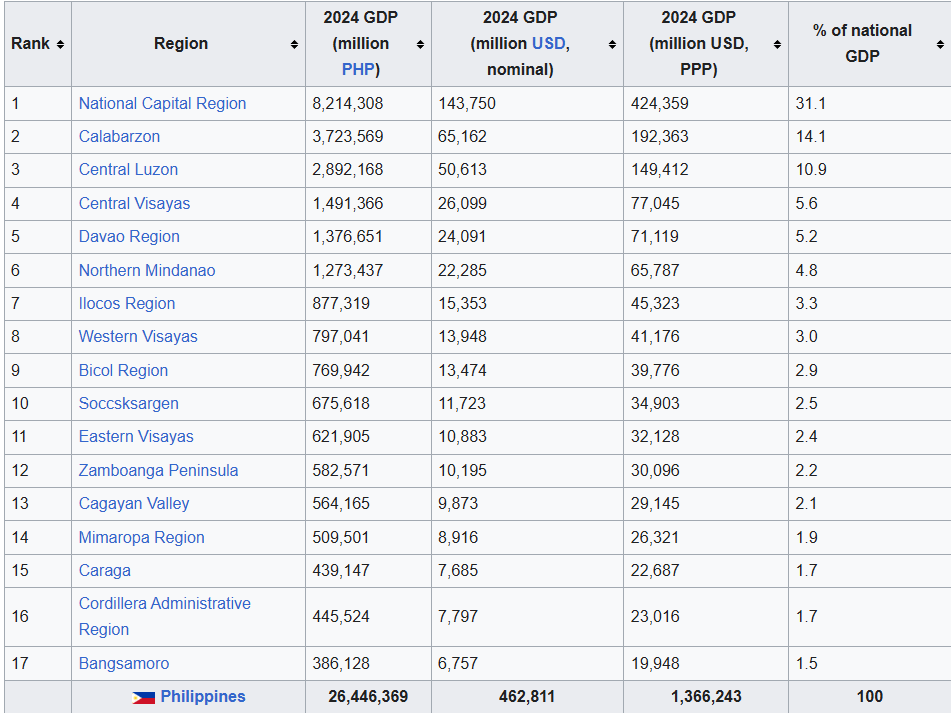
Task: Open the bold Philippines link
Action: (x=203, y=697)
